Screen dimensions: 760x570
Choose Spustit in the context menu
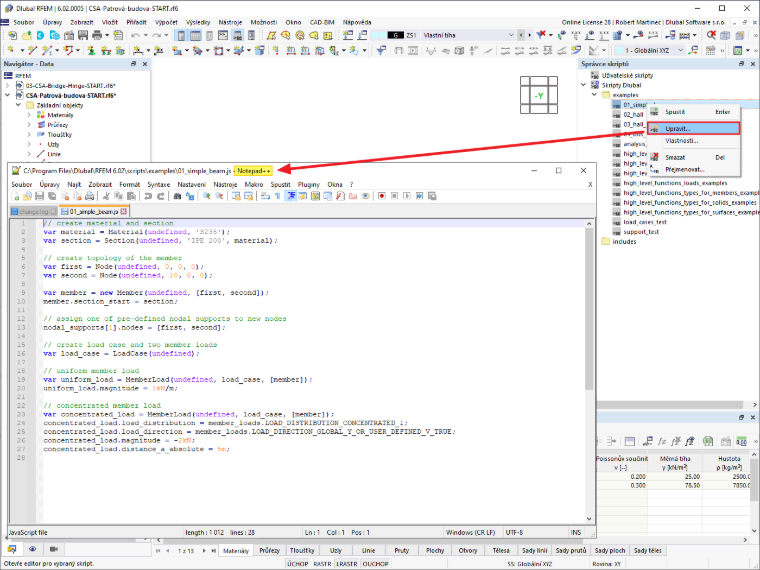tap(694, 112)
